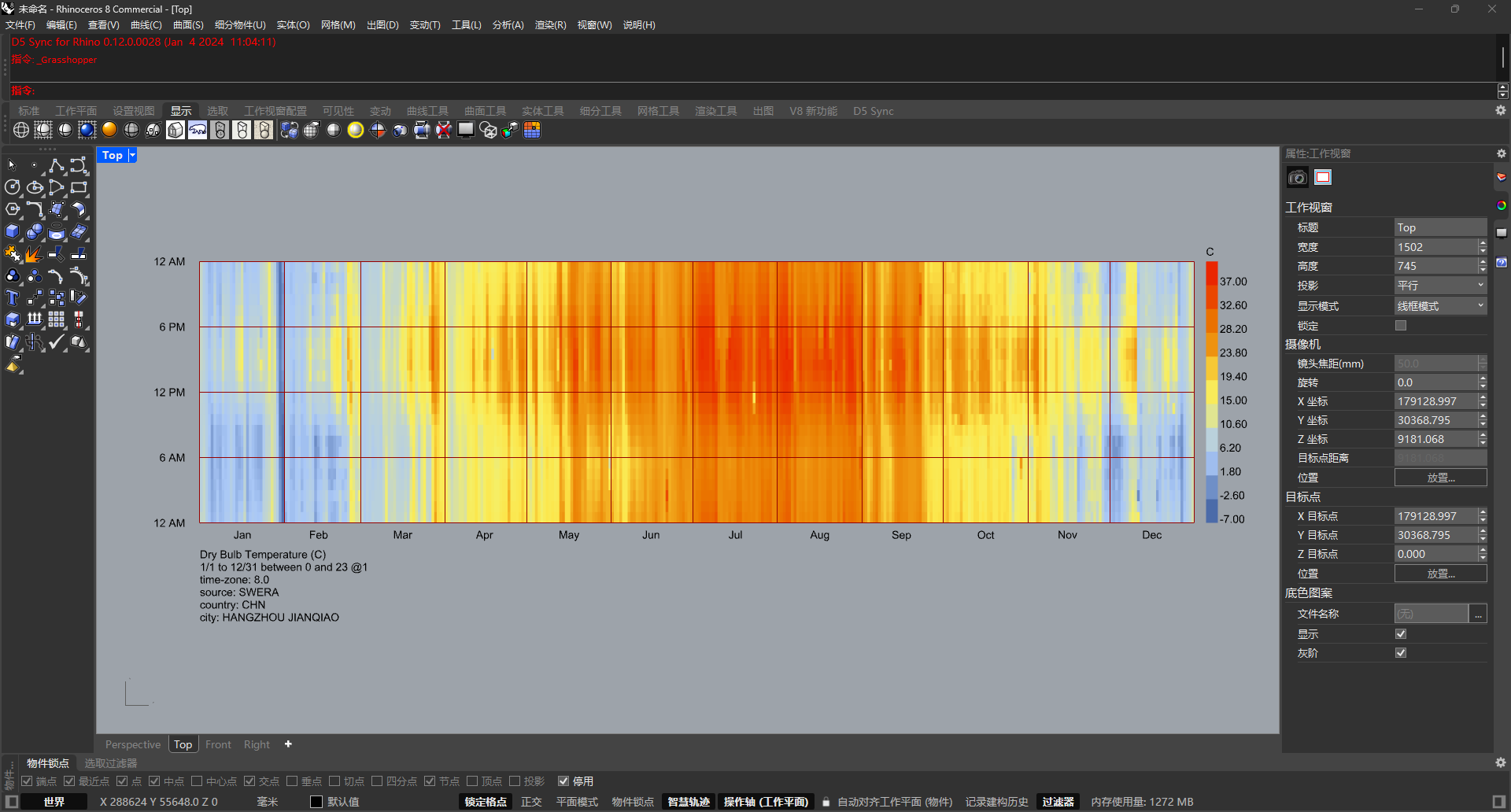Select the rectangular Array tool
This screenshot has height=812, width=1511.
[x=57, y=319]
